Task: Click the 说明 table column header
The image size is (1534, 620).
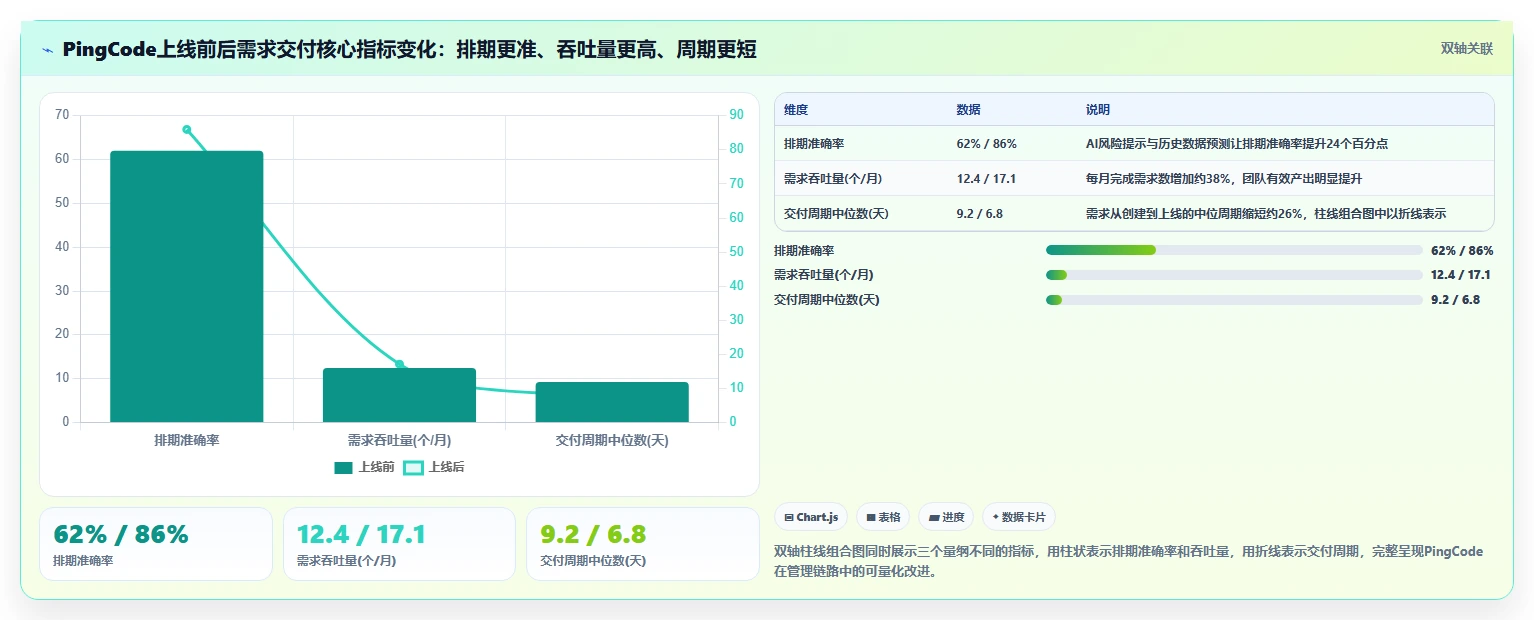Action: (x=1098, y=110)
